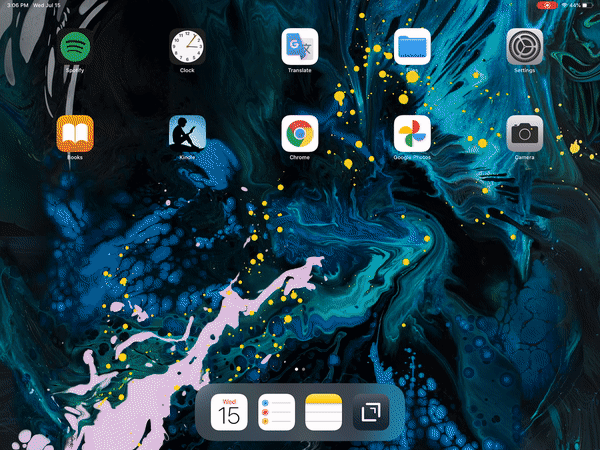Tap the battery percentage indicator
Image resolution: width=600 pixels, height=450 pixels.
[577, 6]
